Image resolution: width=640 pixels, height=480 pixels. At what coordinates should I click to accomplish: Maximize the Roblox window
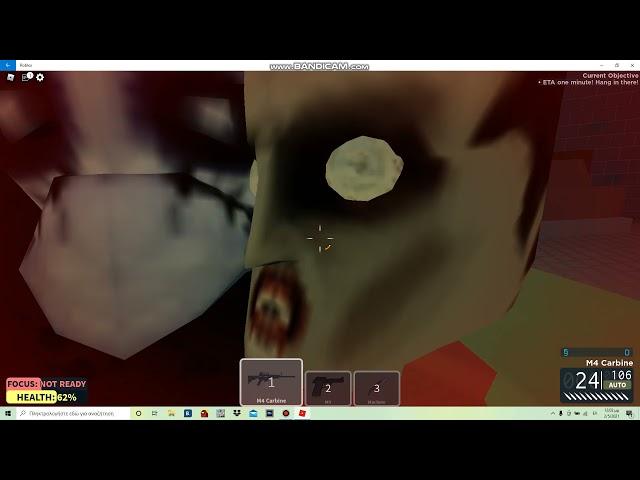[x=617, y=65]
